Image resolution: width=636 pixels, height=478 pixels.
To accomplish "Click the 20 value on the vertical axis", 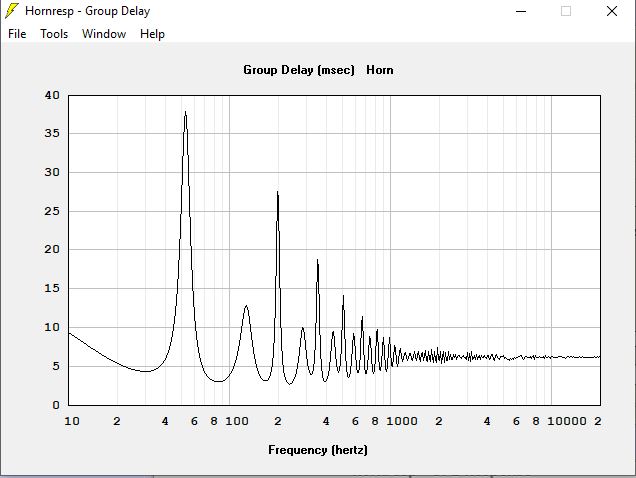I will (52, 249).
